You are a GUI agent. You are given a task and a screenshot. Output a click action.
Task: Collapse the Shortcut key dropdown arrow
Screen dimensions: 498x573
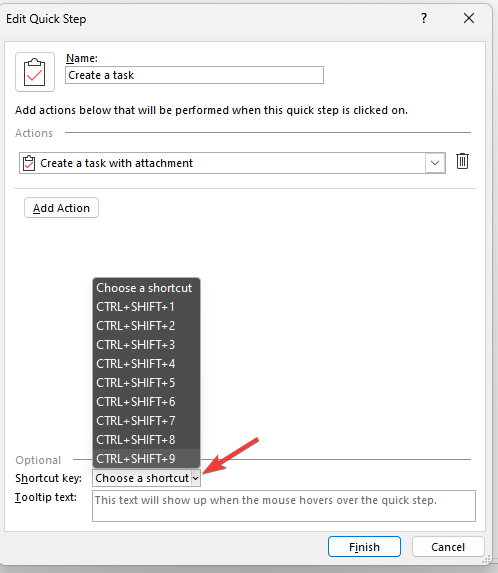195,478
